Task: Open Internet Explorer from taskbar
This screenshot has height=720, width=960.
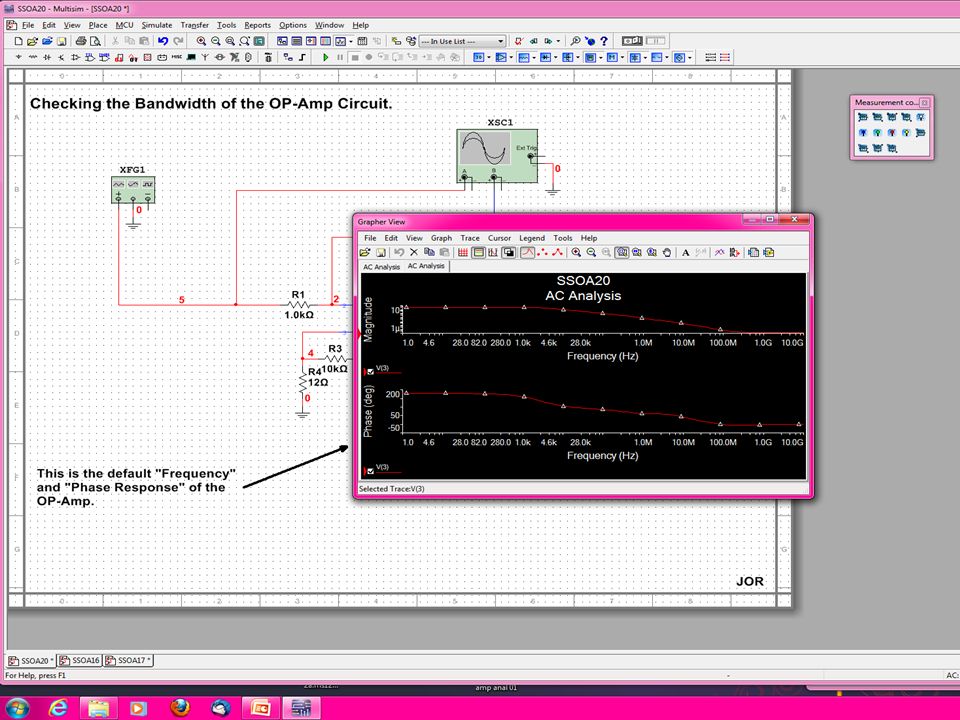Action: (58, 708)
